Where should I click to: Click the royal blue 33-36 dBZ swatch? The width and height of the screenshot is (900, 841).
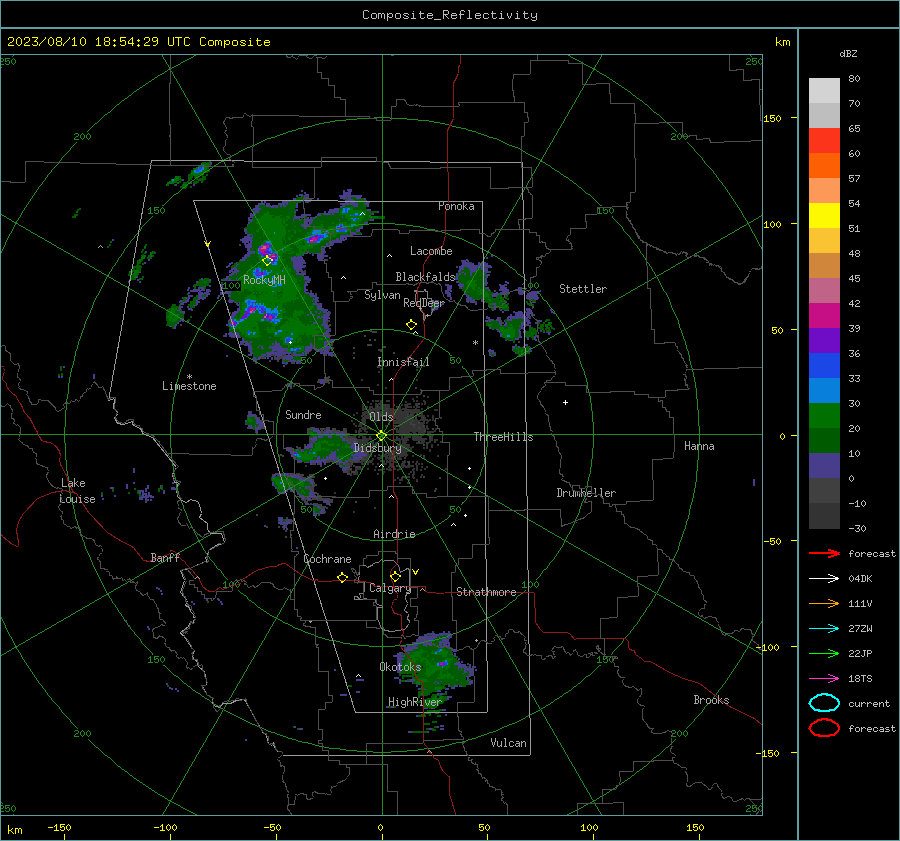[x=824, y=365]
